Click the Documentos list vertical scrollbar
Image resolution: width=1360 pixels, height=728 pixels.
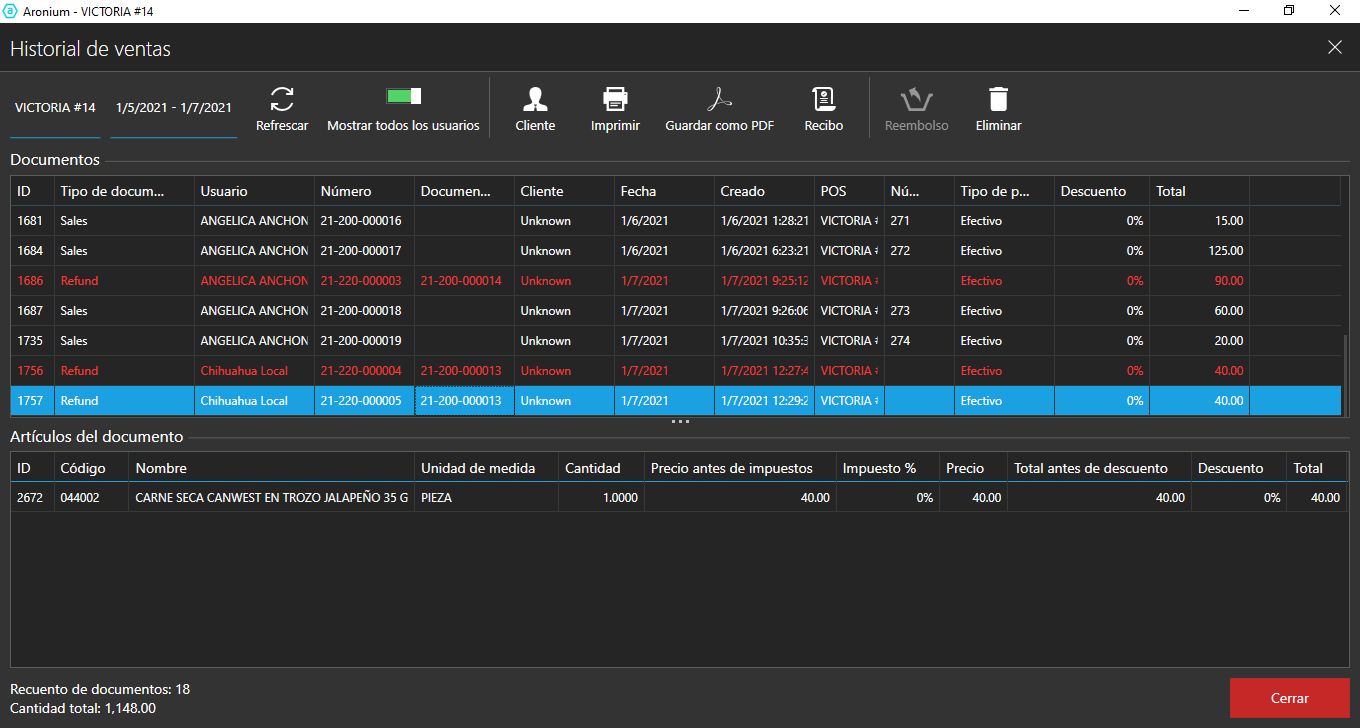(1344, 375)
